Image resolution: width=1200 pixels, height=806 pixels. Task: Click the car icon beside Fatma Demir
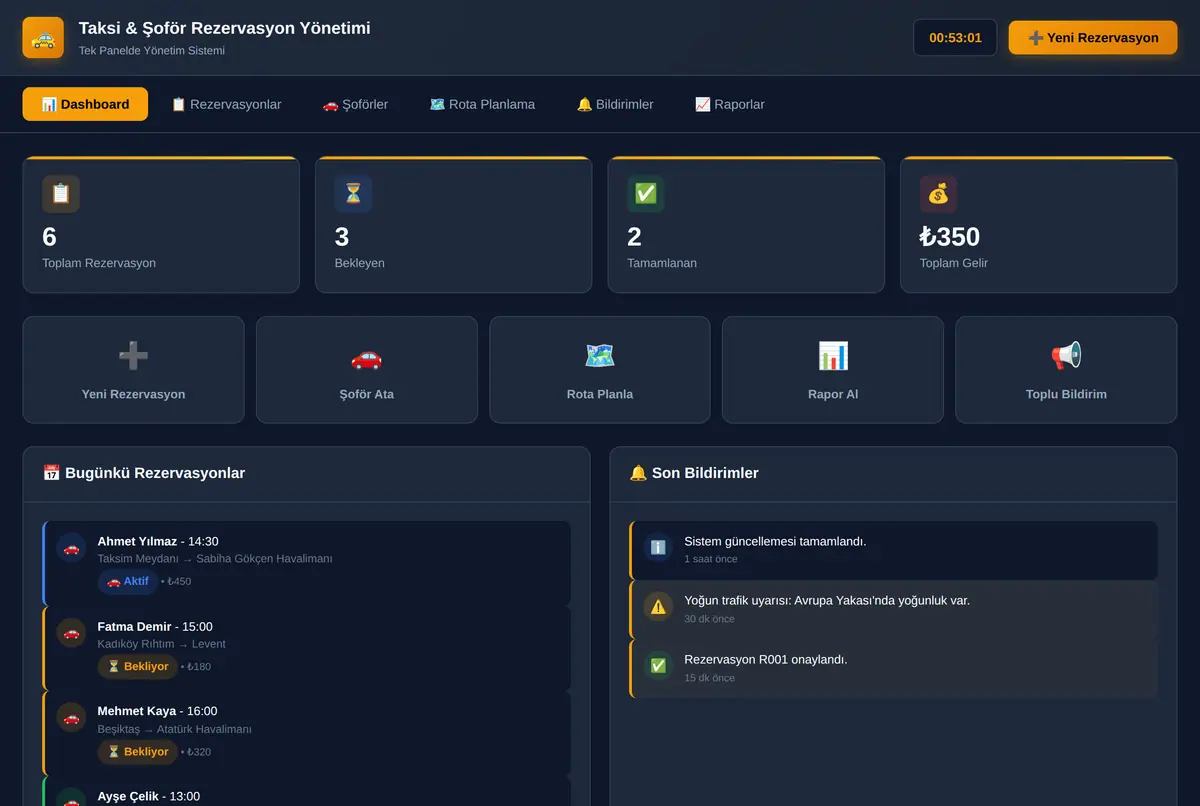[x=71, y=633]
